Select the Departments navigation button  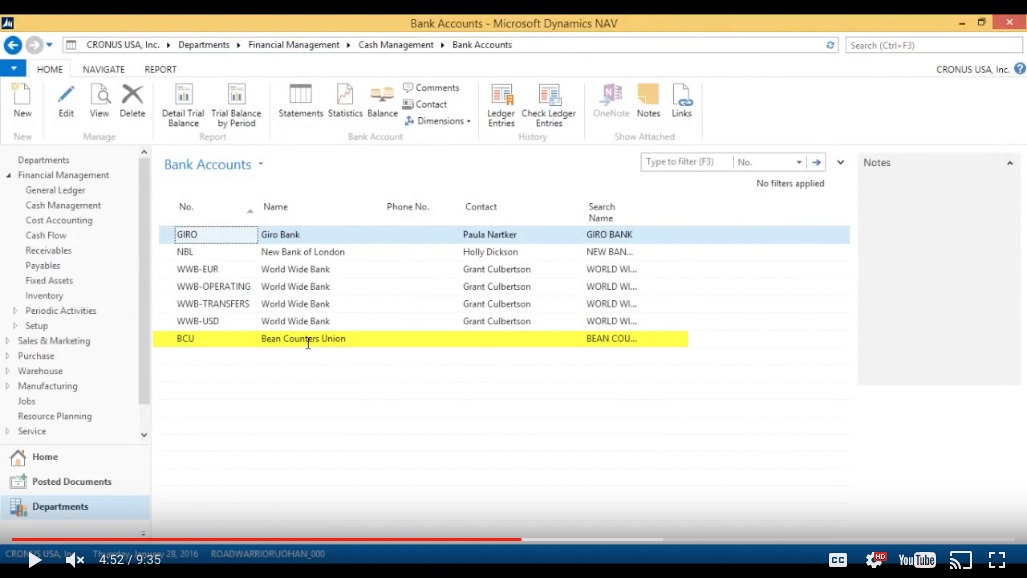[75, 507]
